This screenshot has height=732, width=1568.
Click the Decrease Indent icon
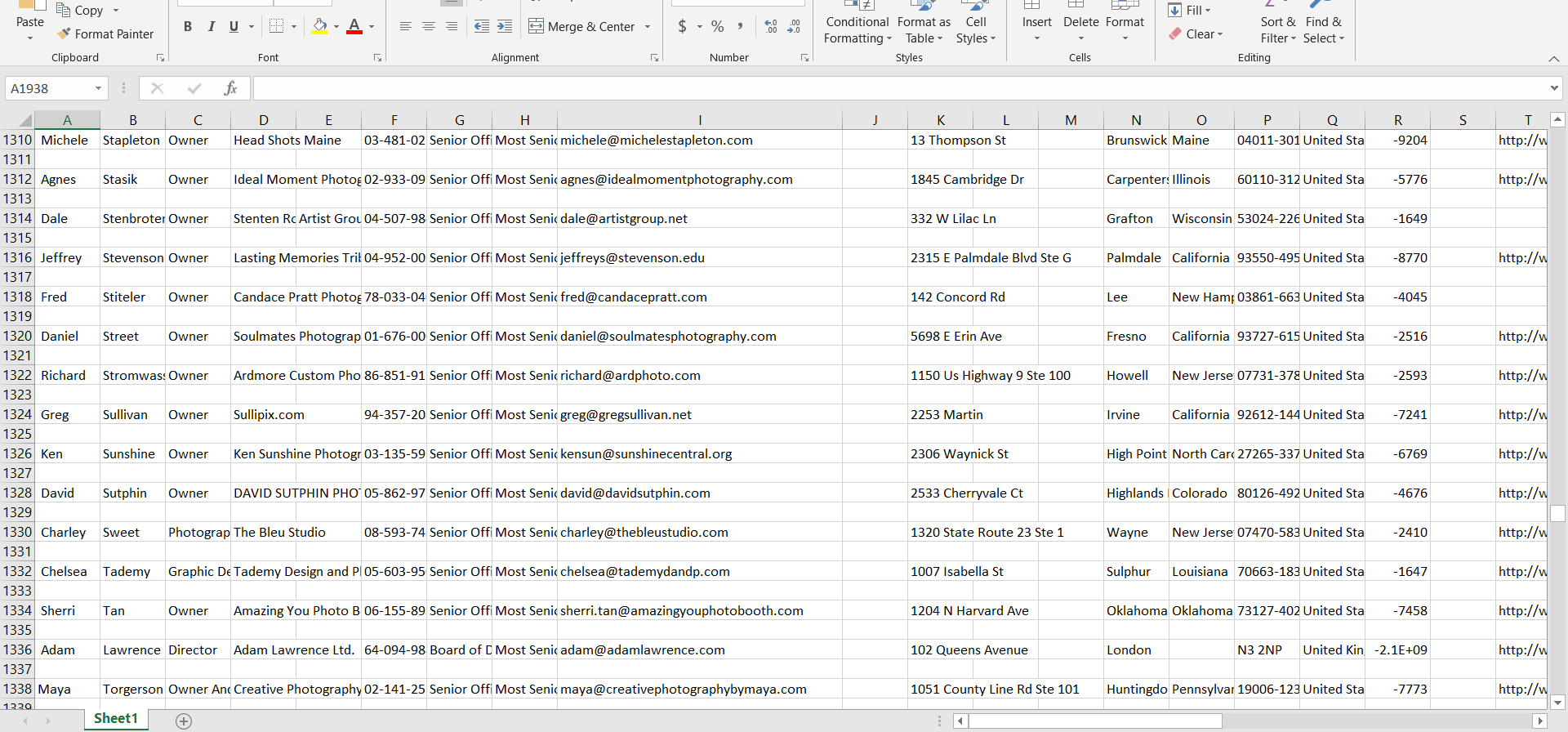pos(482,27)
